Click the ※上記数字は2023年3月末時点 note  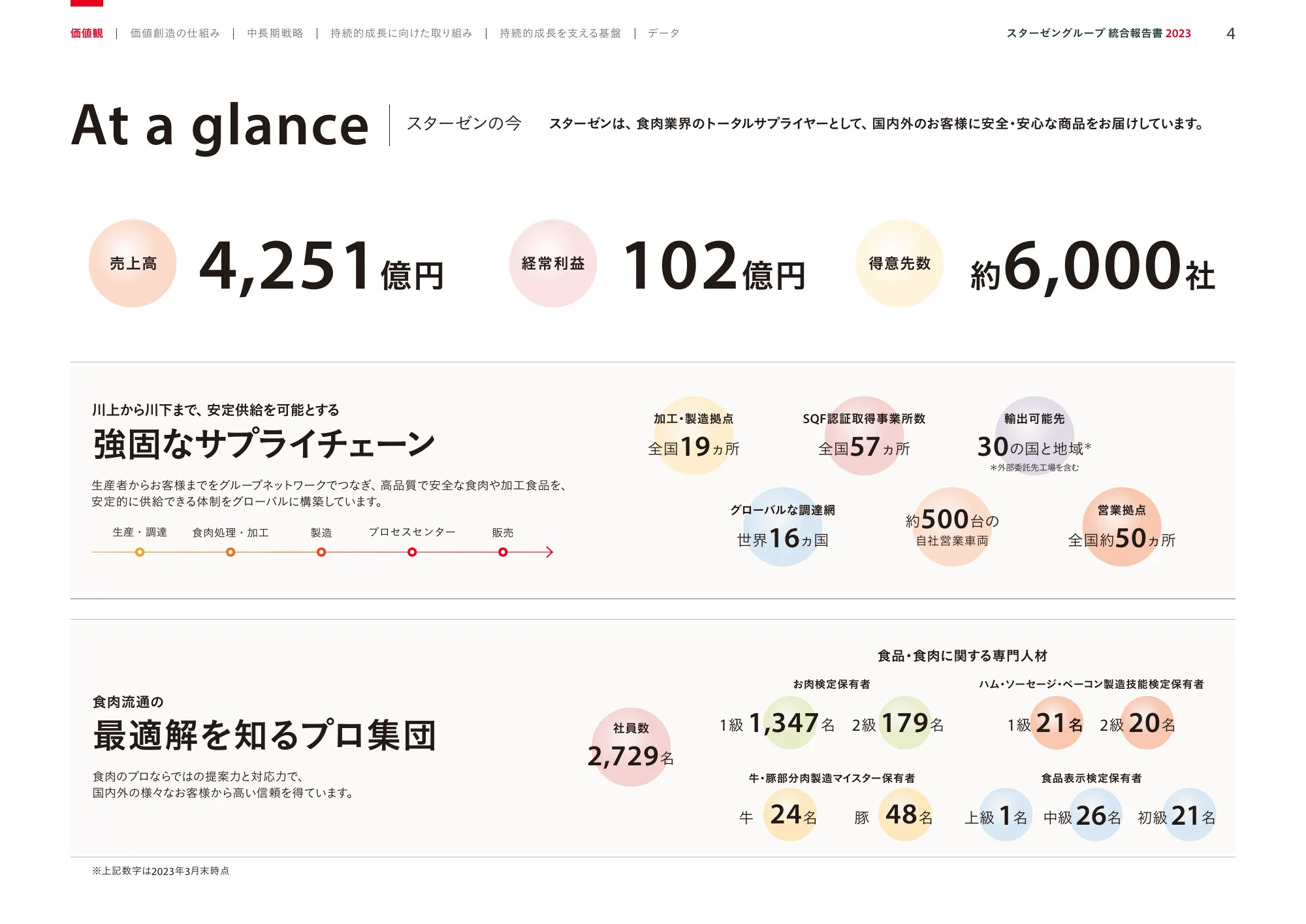[x=161, y=871]
